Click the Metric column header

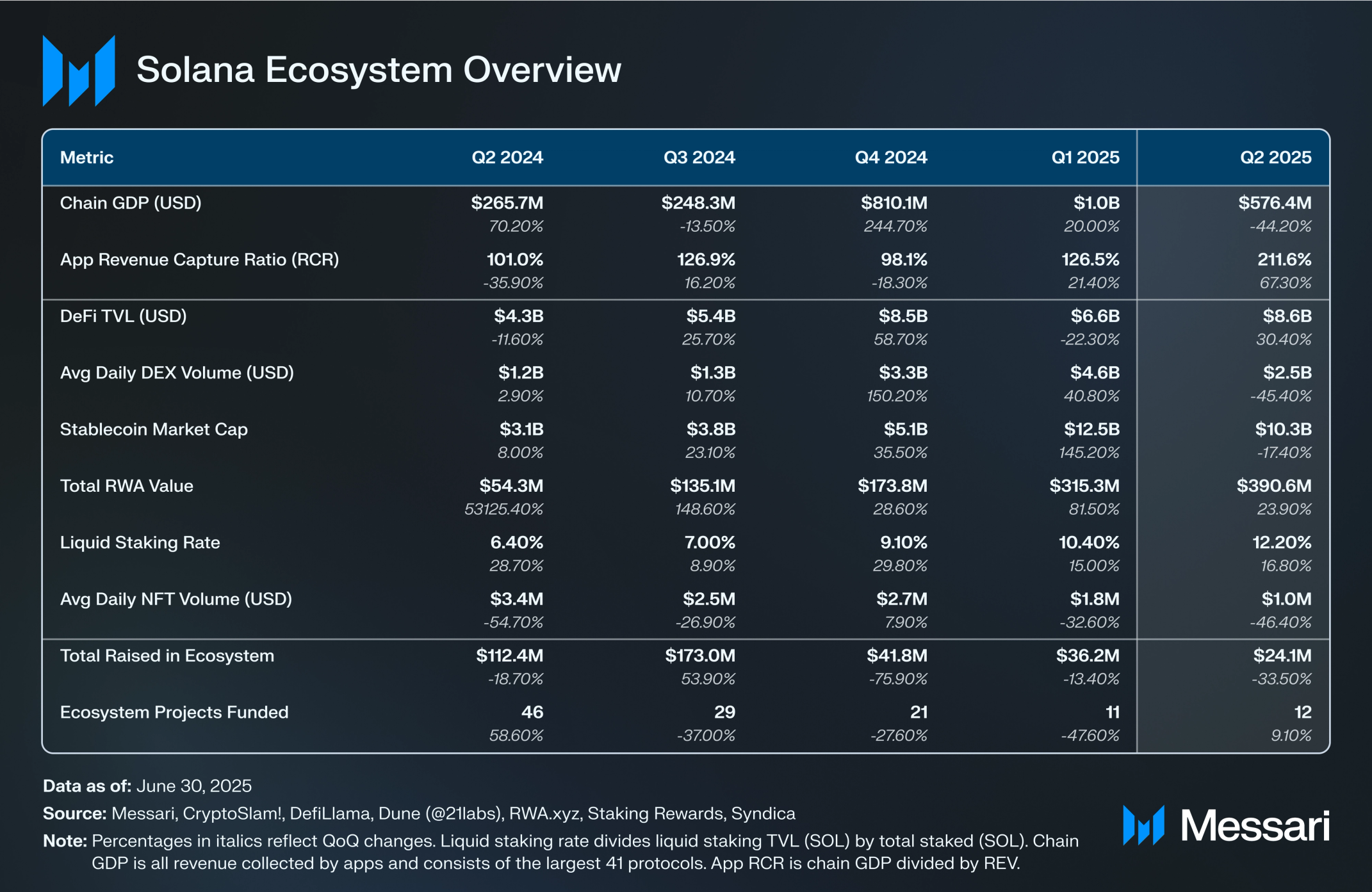(86, 158)
